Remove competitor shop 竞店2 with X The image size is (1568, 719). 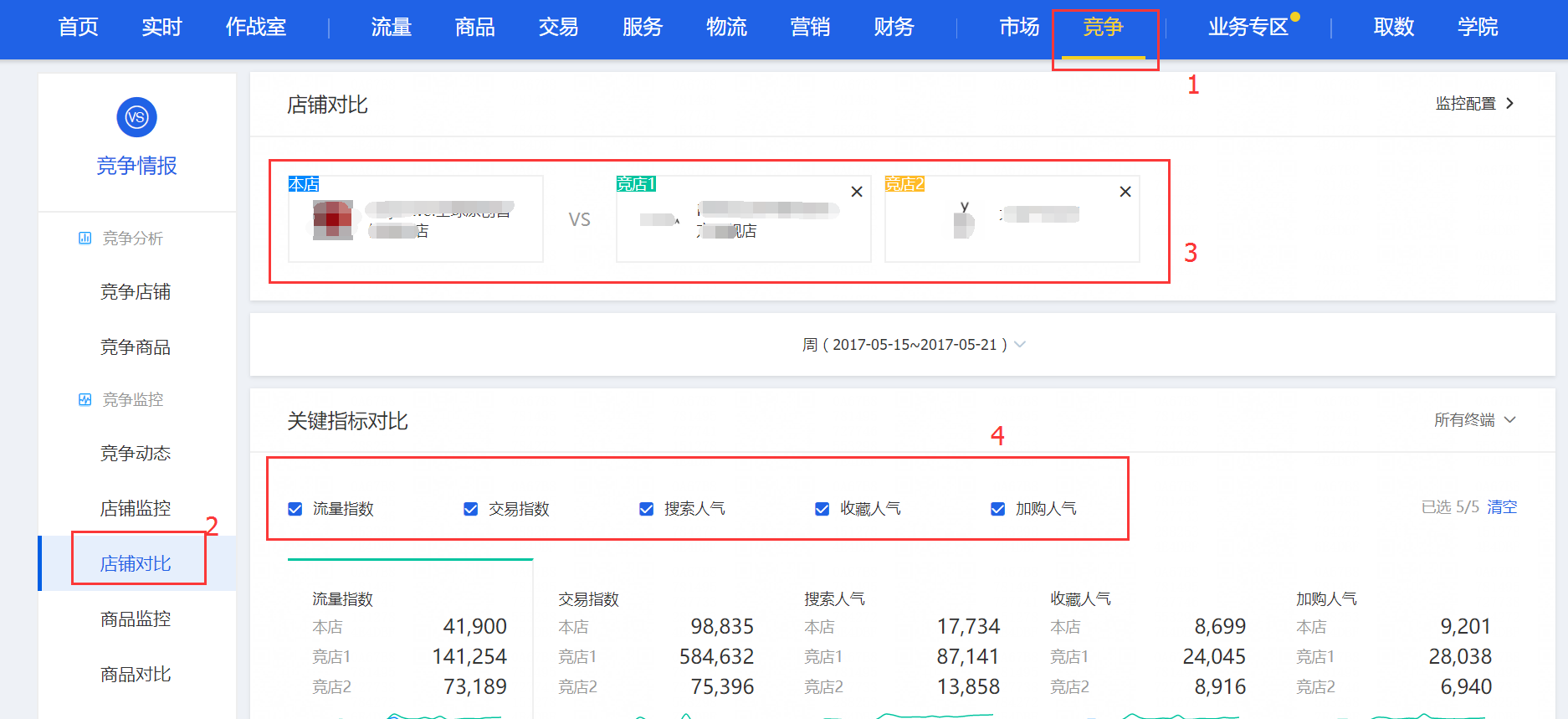coord(1125,192)
